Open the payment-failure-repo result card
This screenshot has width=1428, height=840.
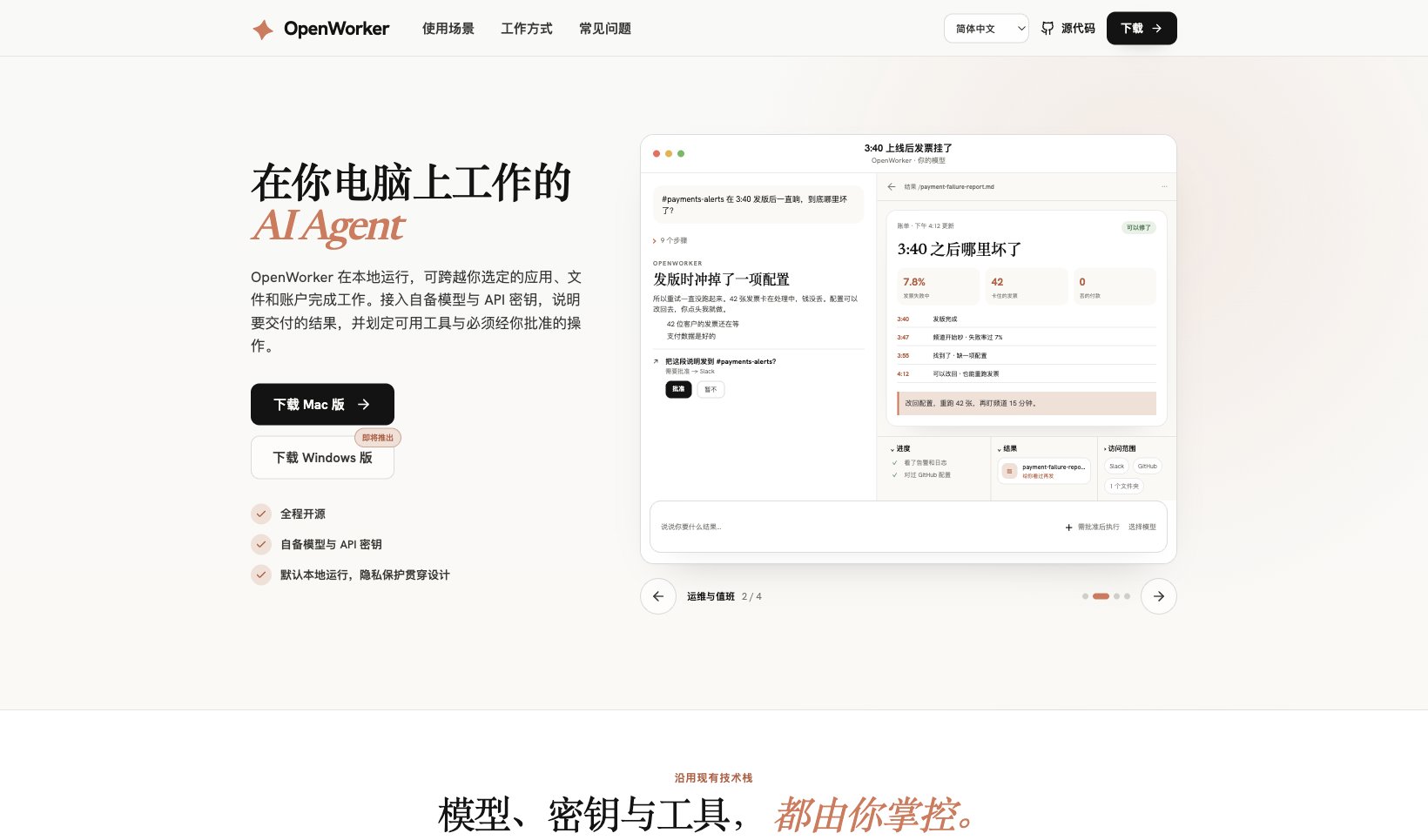pos(1044,471)
